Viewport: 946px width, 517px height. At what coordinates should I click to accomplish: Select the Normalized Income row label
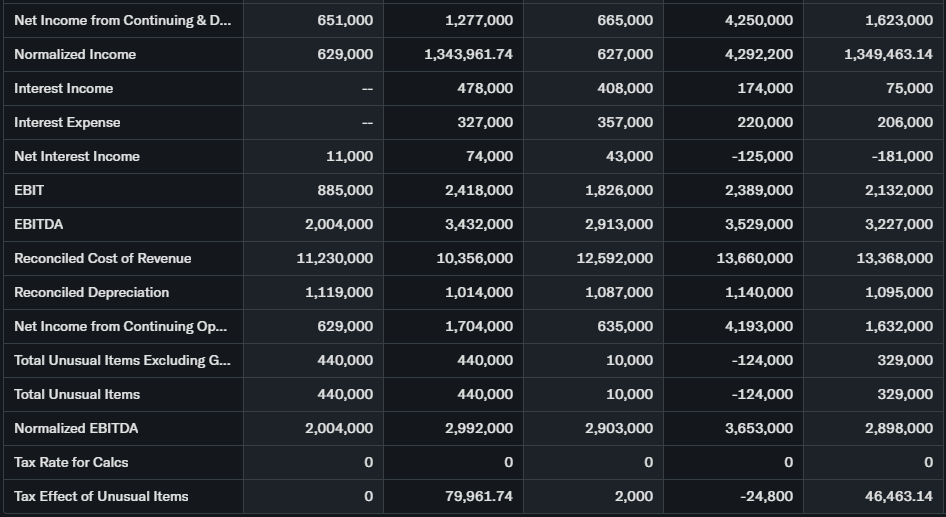pyautogui.click(x=75, y=54)
